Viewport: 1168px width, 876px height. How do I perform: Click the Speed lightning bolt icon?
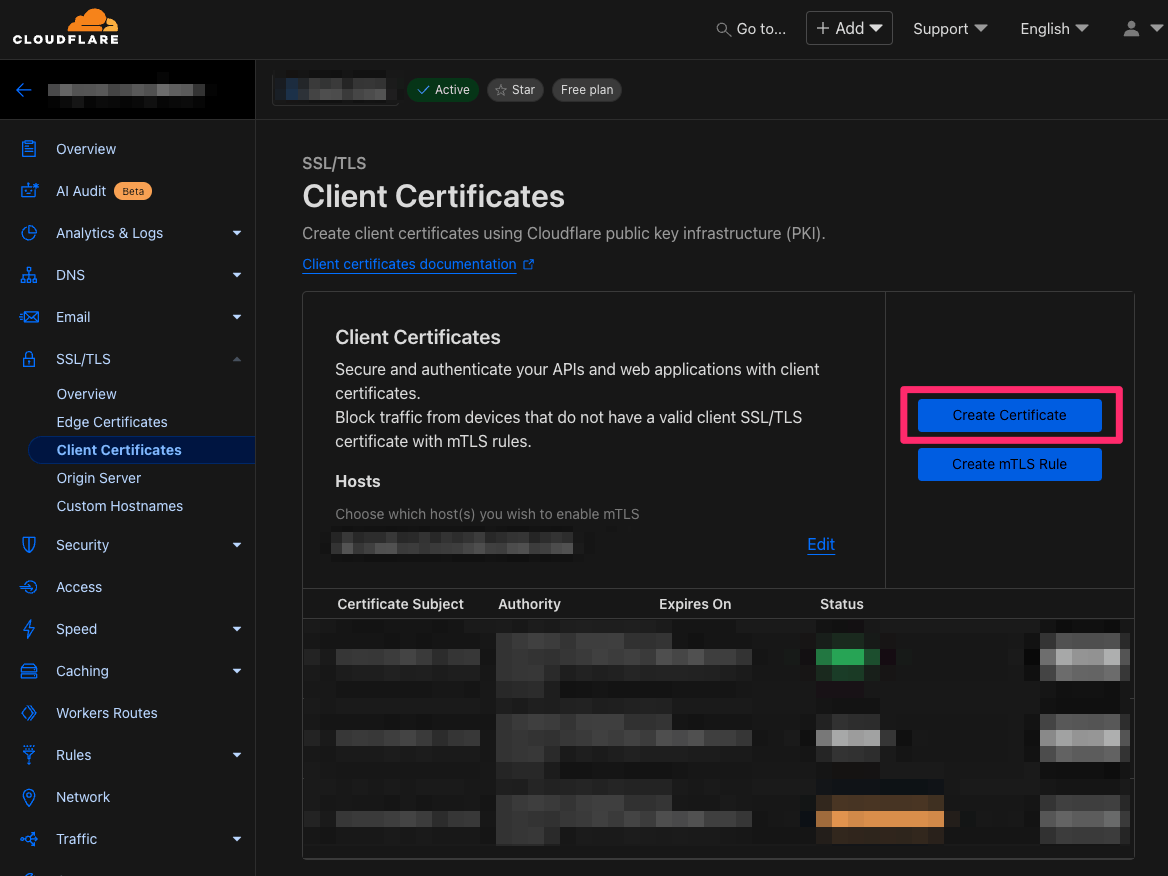pyautogui.click(x=31, y=628)
